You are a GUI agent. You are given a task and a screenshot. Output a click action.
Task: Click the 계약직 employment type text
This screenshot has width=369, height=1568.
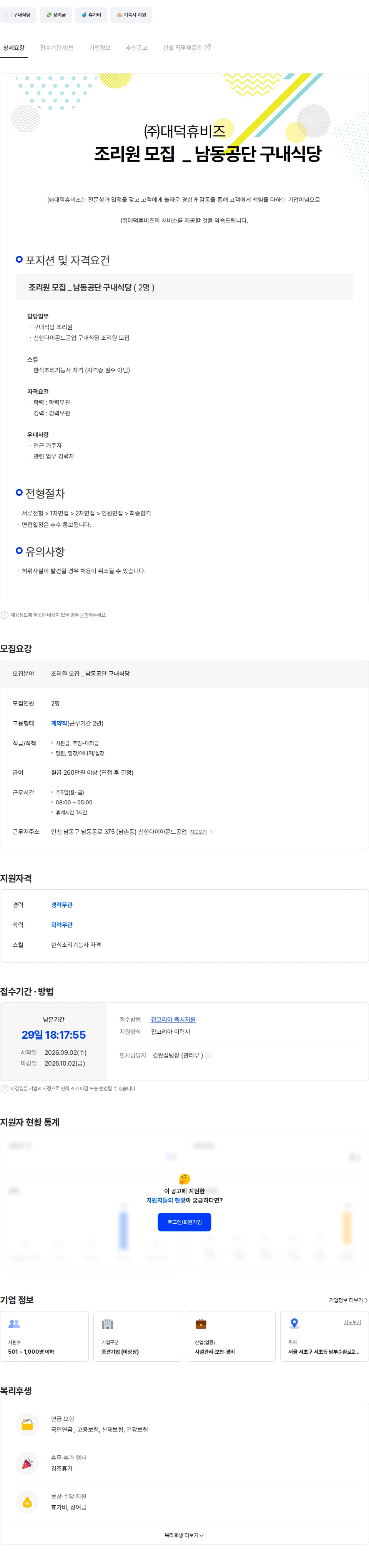[x=59, y=723]
